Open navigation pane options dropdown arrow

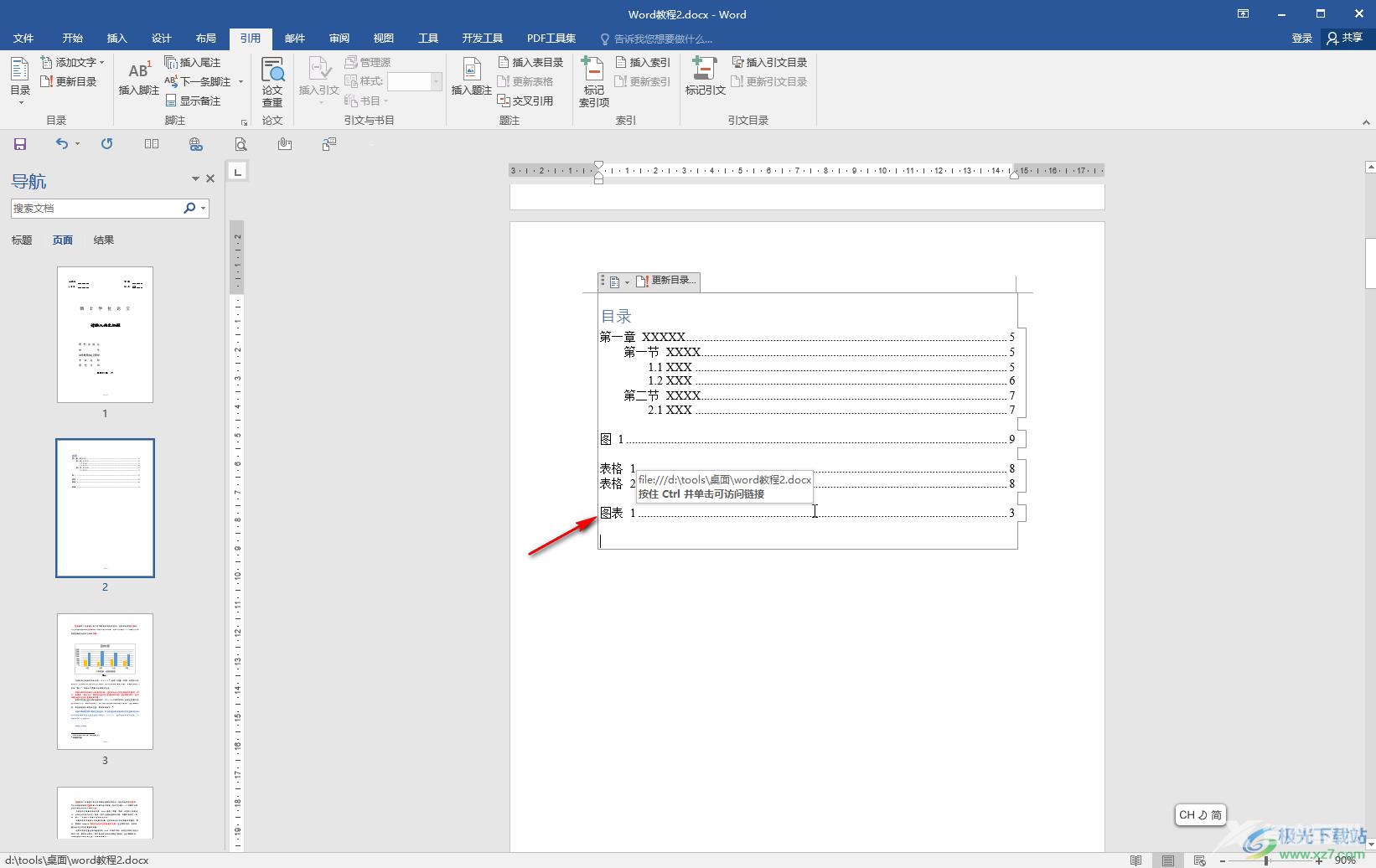click(x=195, y=178)
